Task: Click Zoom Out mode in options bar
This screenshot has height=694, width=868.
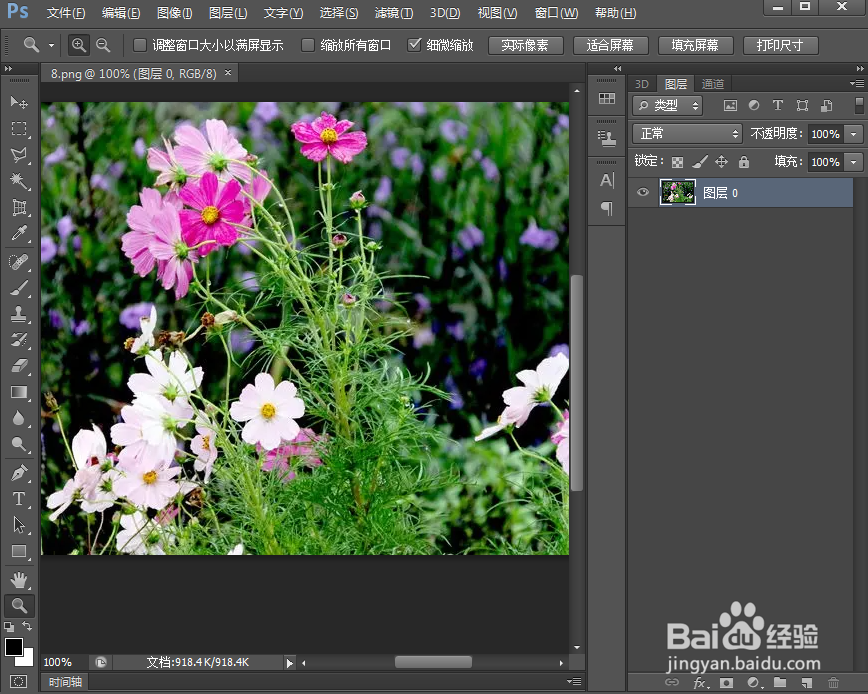Action: tap(104, 45)
